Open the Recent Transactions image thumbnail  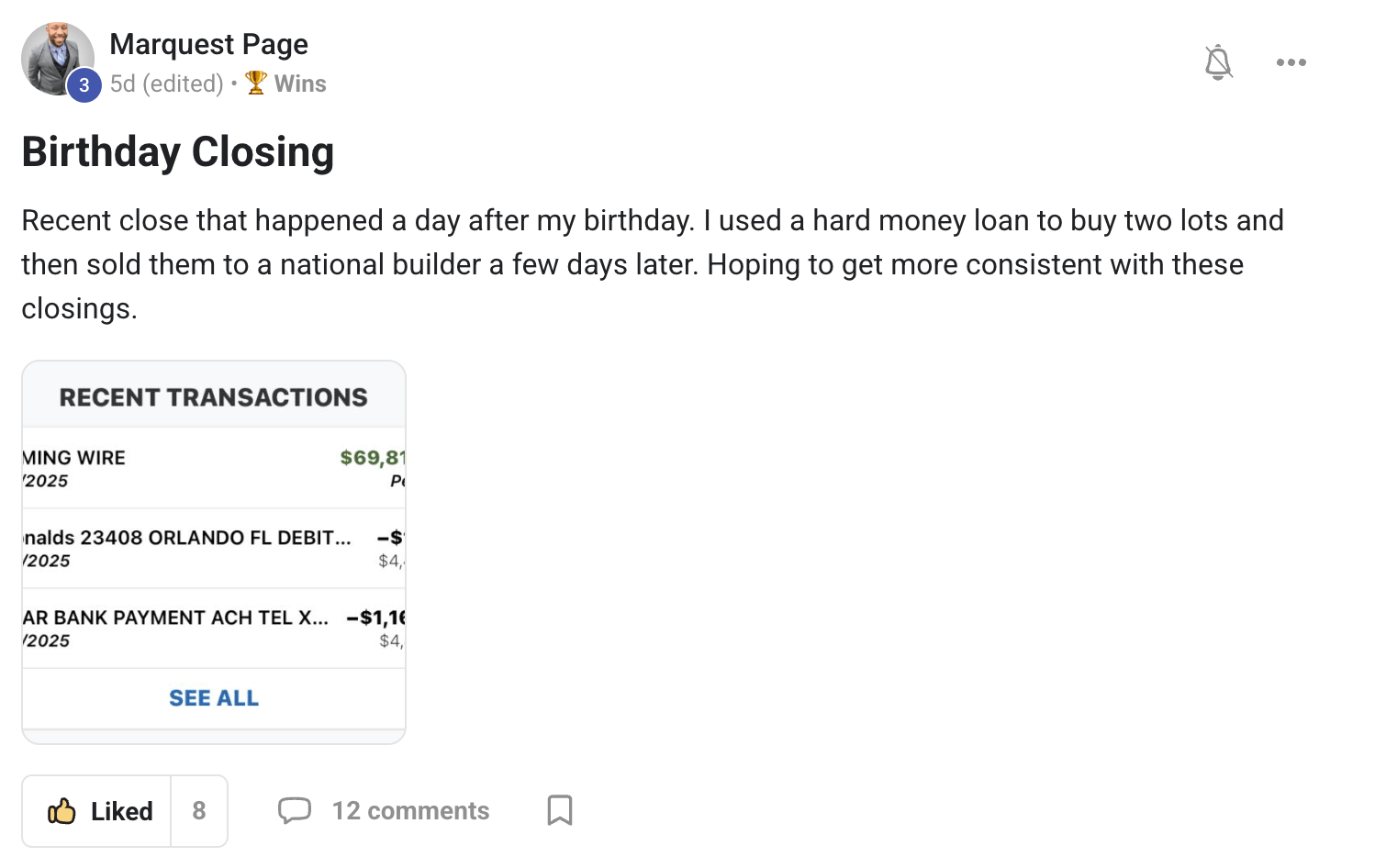pos(214,552)
